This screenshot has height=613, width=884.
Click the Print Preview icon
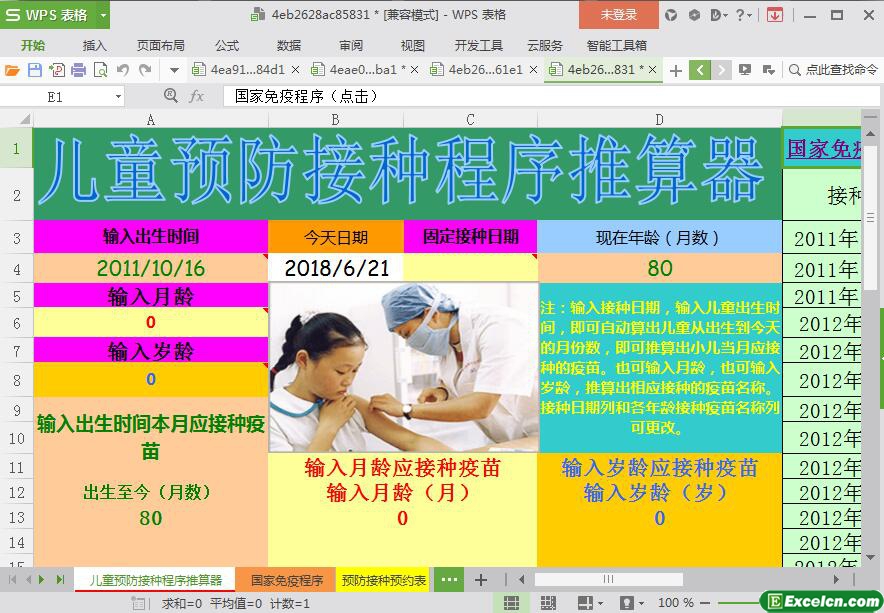click(x=100, y=70)
